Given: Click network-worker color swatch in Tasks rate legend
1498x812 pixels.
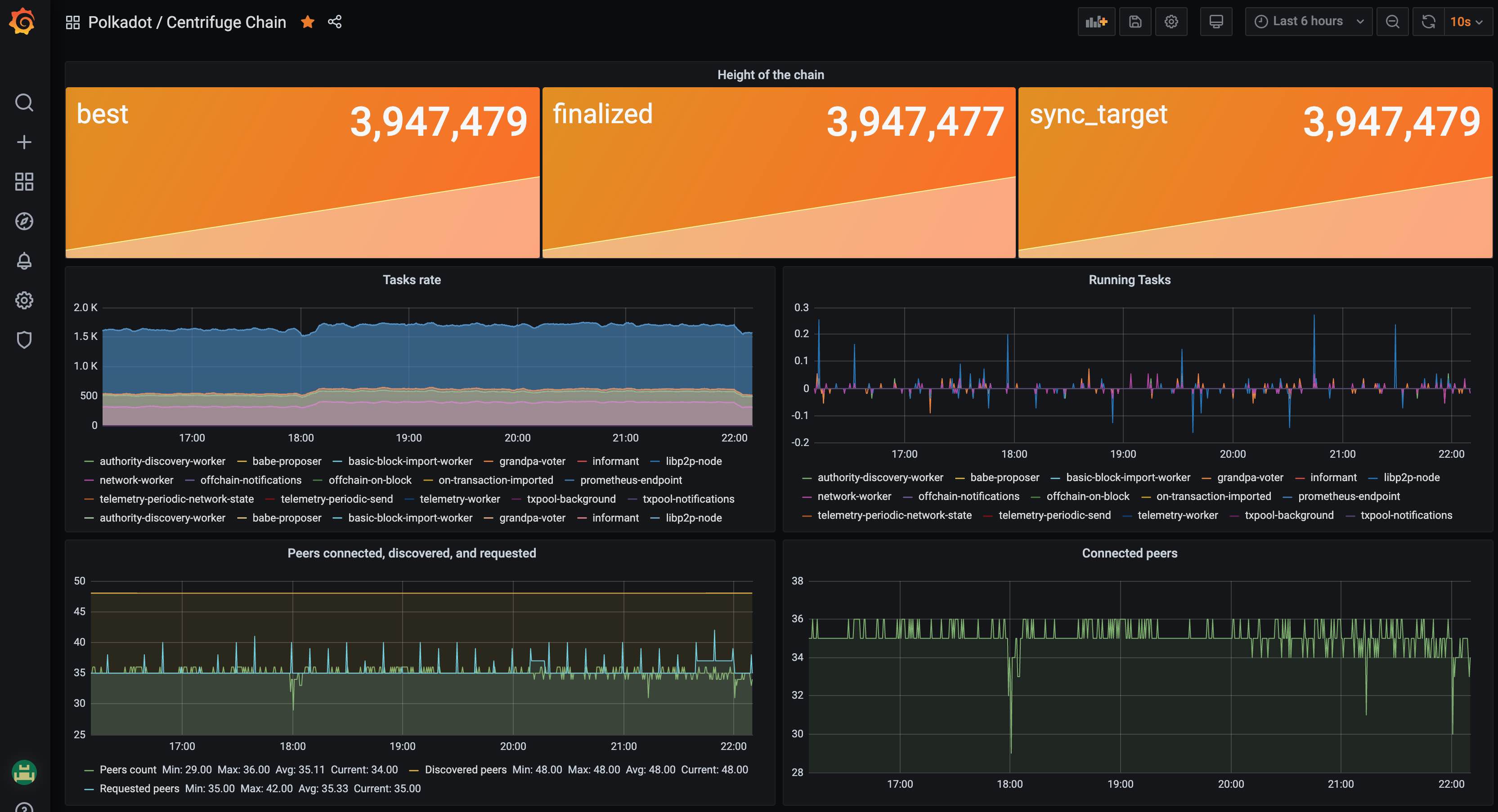Looking at the screenshot, I should tap(89, 481).
